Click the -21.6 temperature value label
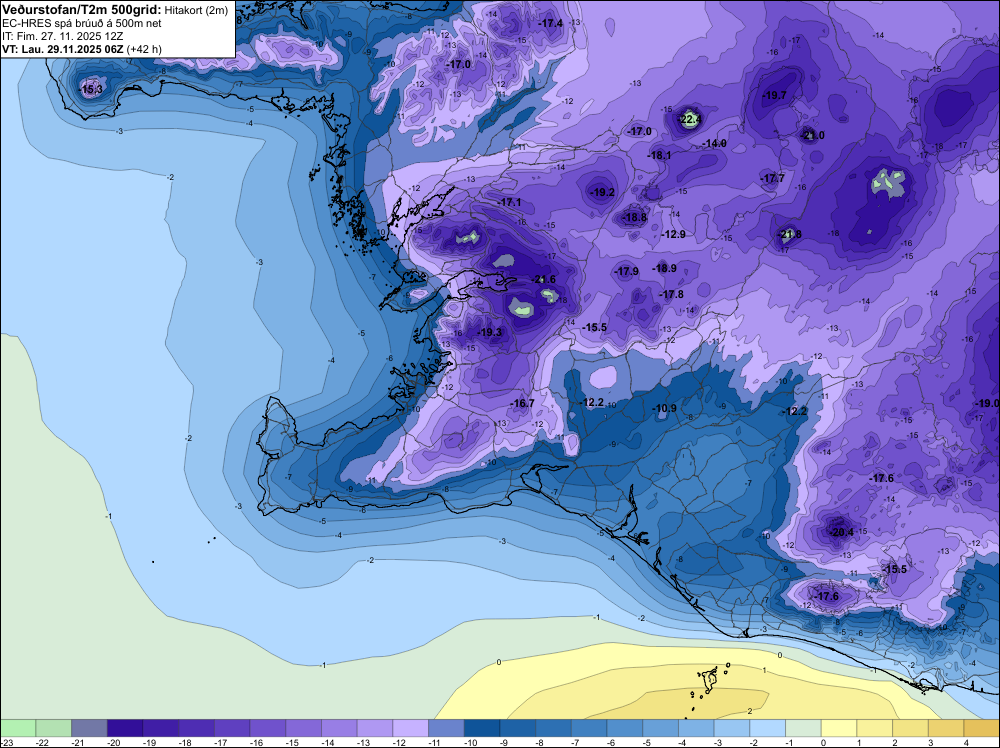1000x748 pixels. [544, 280]
